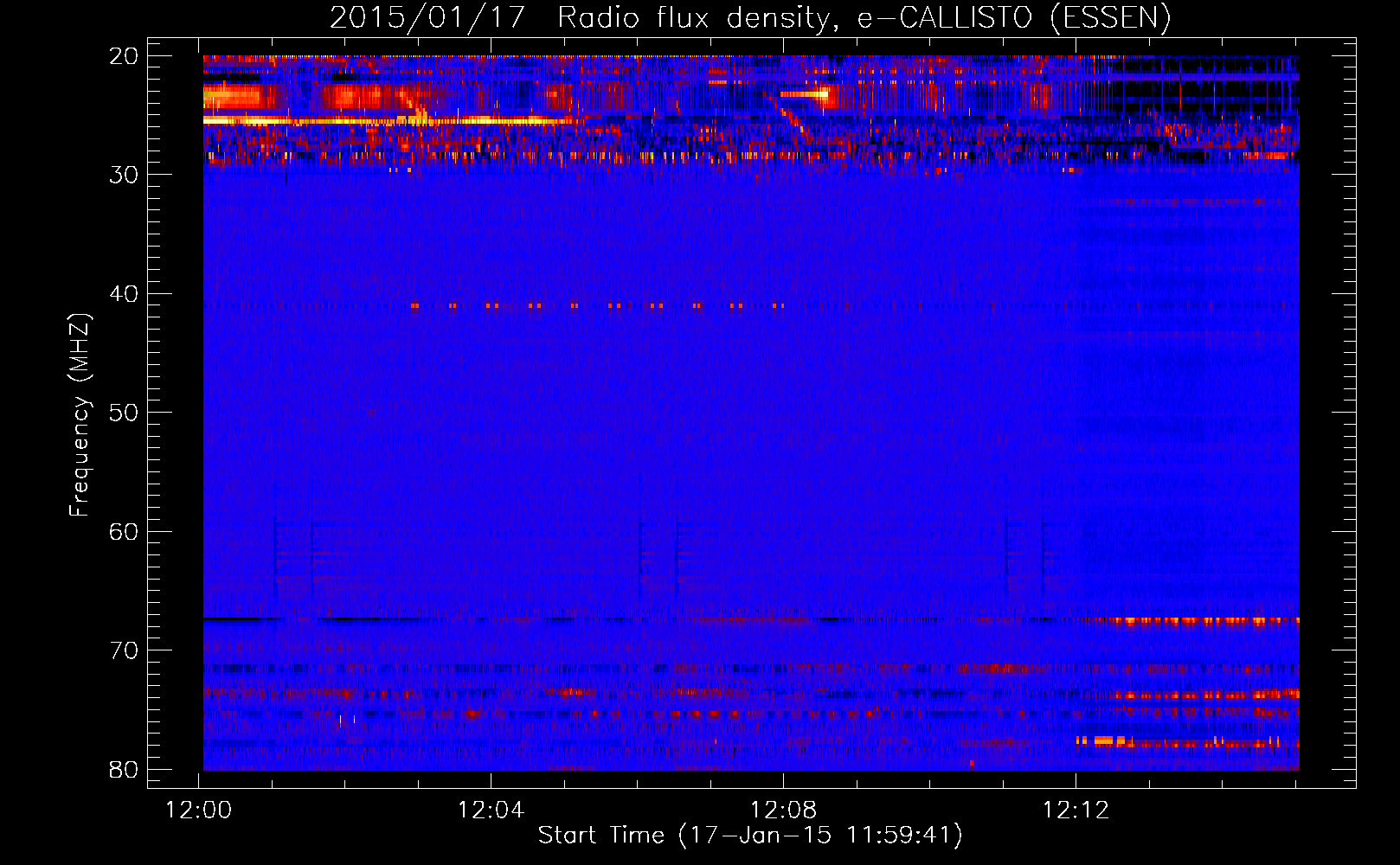Click the bright horizontal streak near 23 MHz at 12:08
1400x865 pixels.
click(804, 94)
